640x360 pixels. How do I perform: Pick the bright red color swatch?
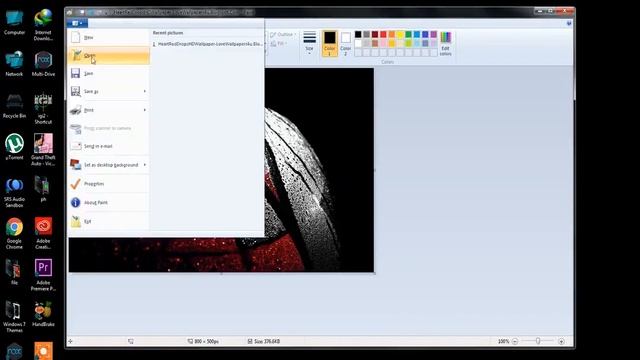383,34
